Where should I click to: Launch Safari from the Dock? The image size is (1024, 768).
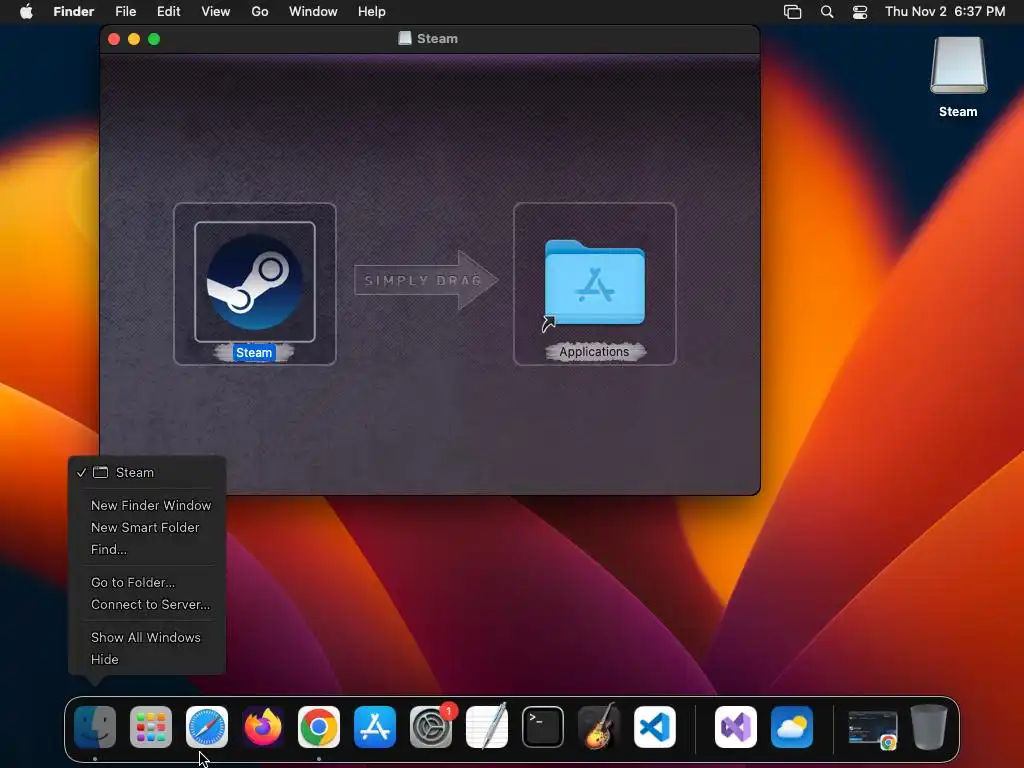click(207, 727)
